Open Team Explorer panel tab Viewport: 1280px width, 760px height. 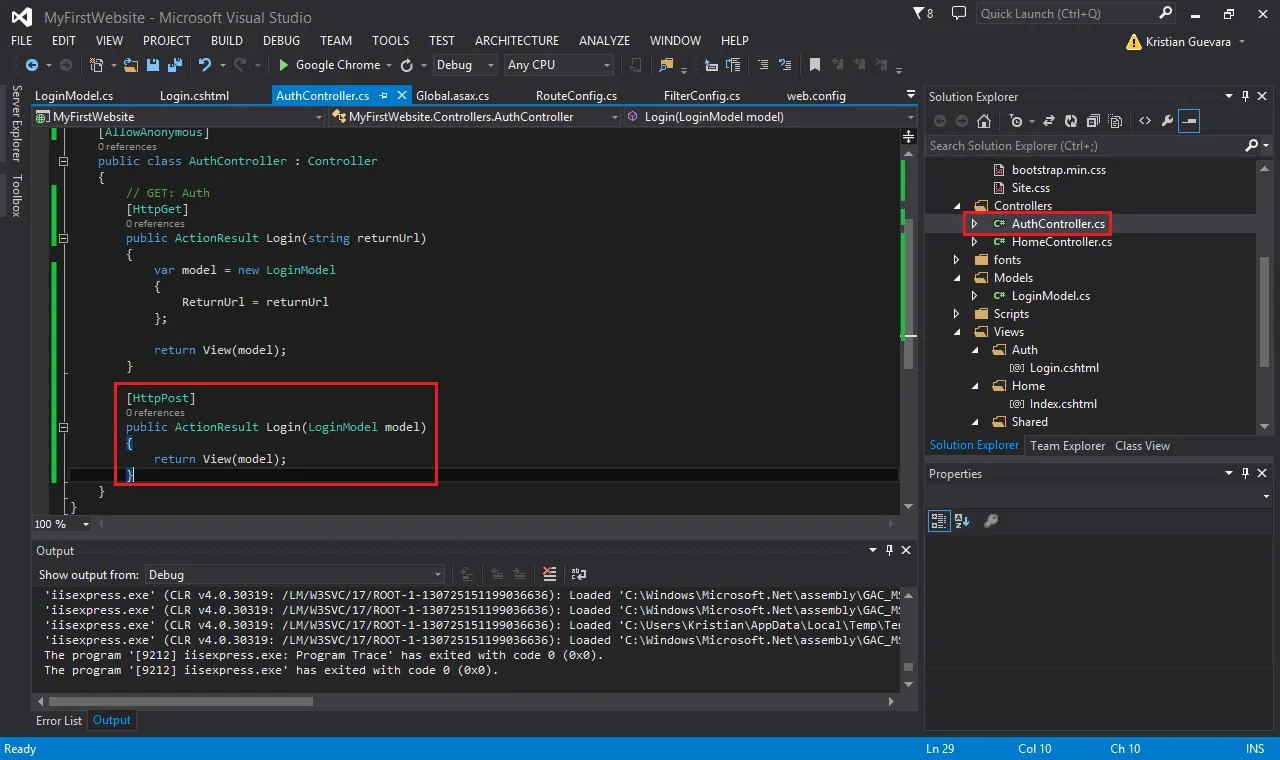(x=1068, y=446)
